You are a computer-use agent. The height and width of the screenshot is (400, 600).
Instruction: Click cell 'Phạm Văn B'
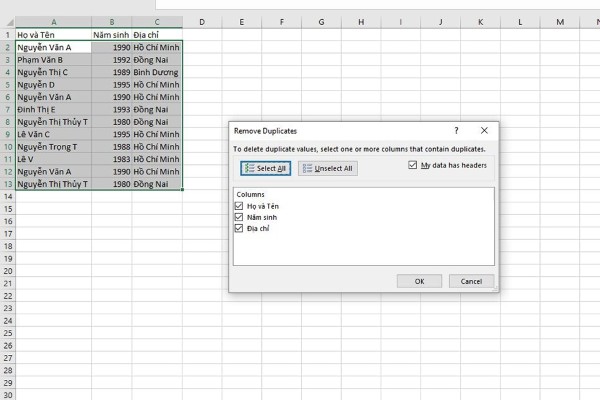[54, 60]
